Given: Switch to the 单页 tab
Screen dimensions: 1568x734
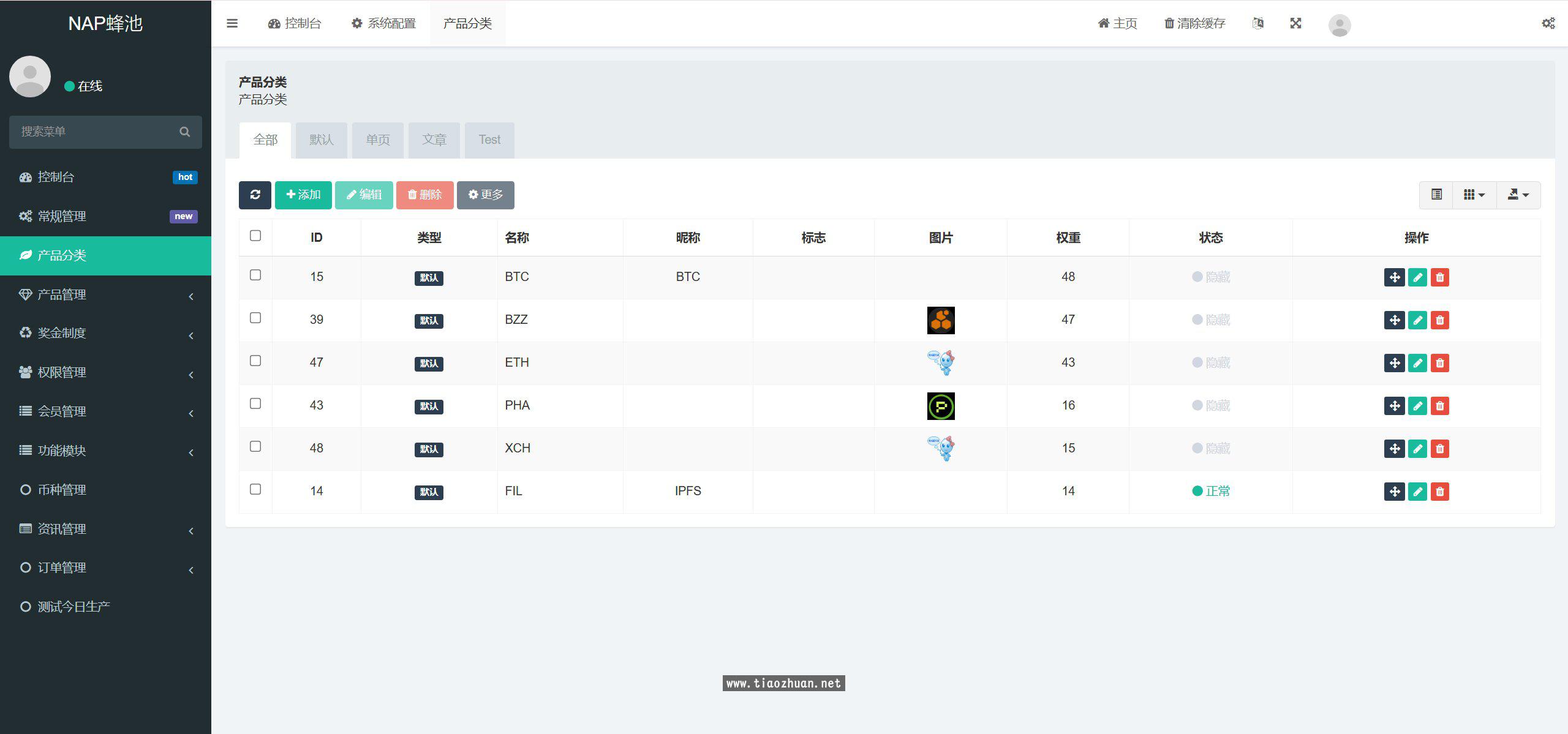Looking at the screenshot, I should pyautogui.click(x=378, y=140).
